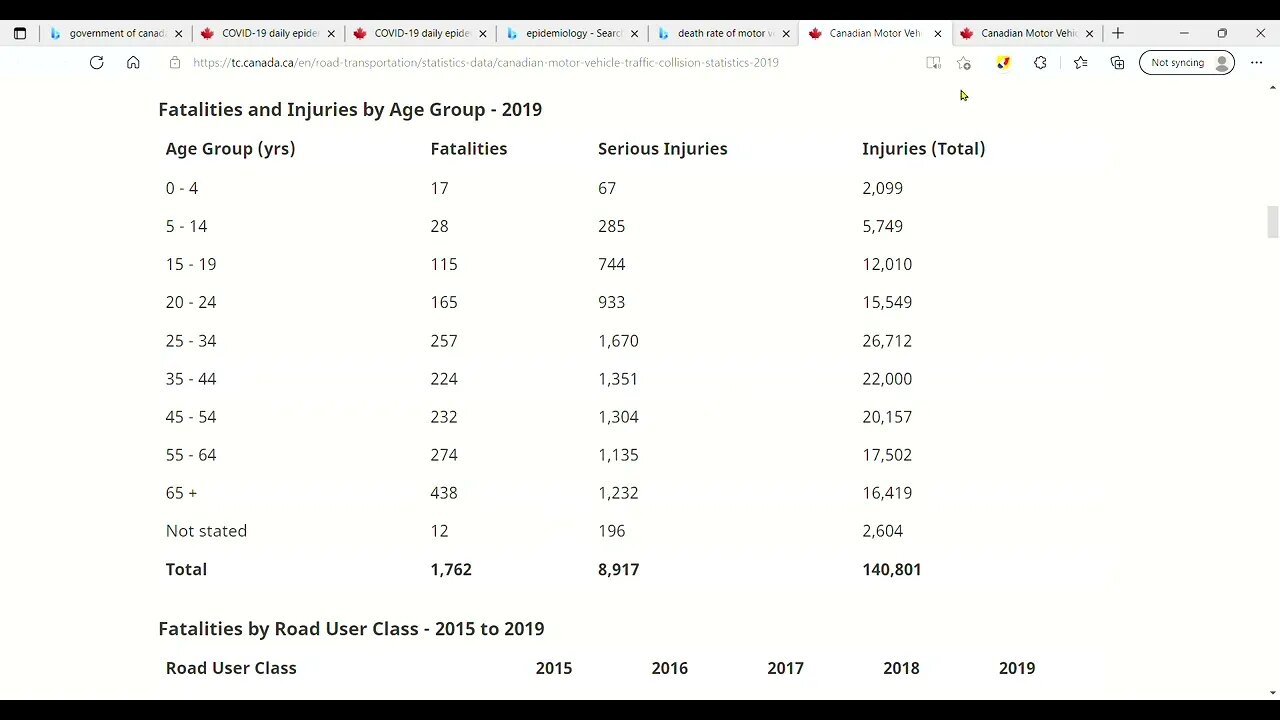Close the first COVID-19 daily epidemiology tab

331,33
